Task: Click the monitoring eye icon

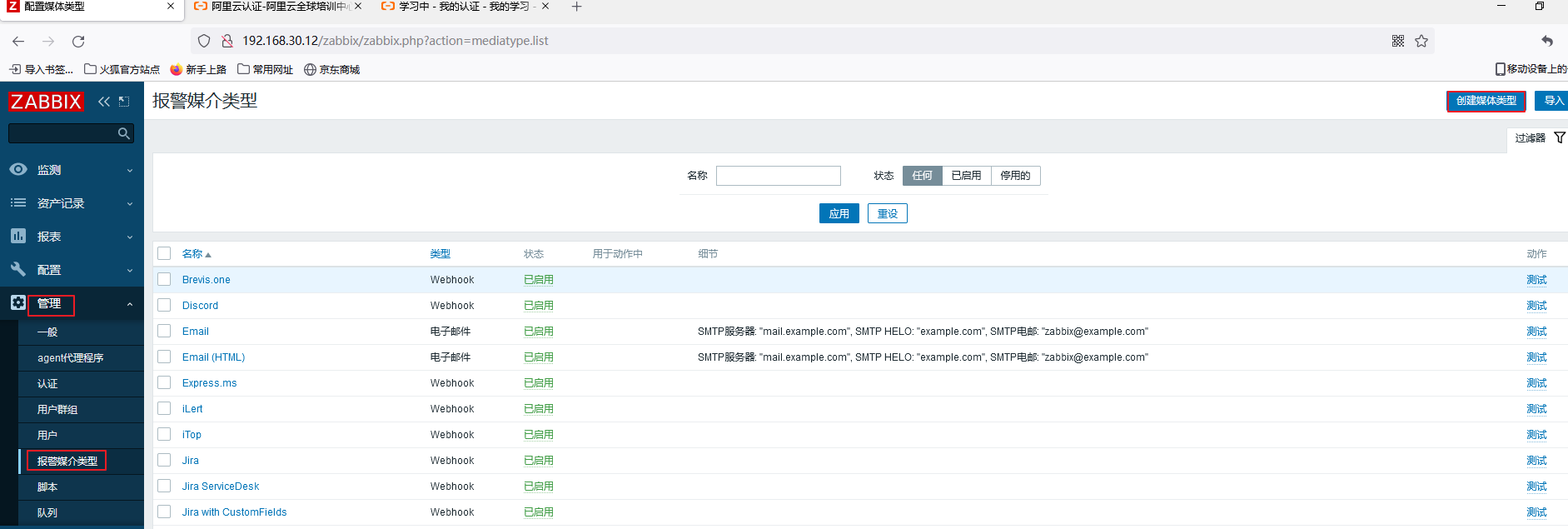Action: [x=18, y=169]
